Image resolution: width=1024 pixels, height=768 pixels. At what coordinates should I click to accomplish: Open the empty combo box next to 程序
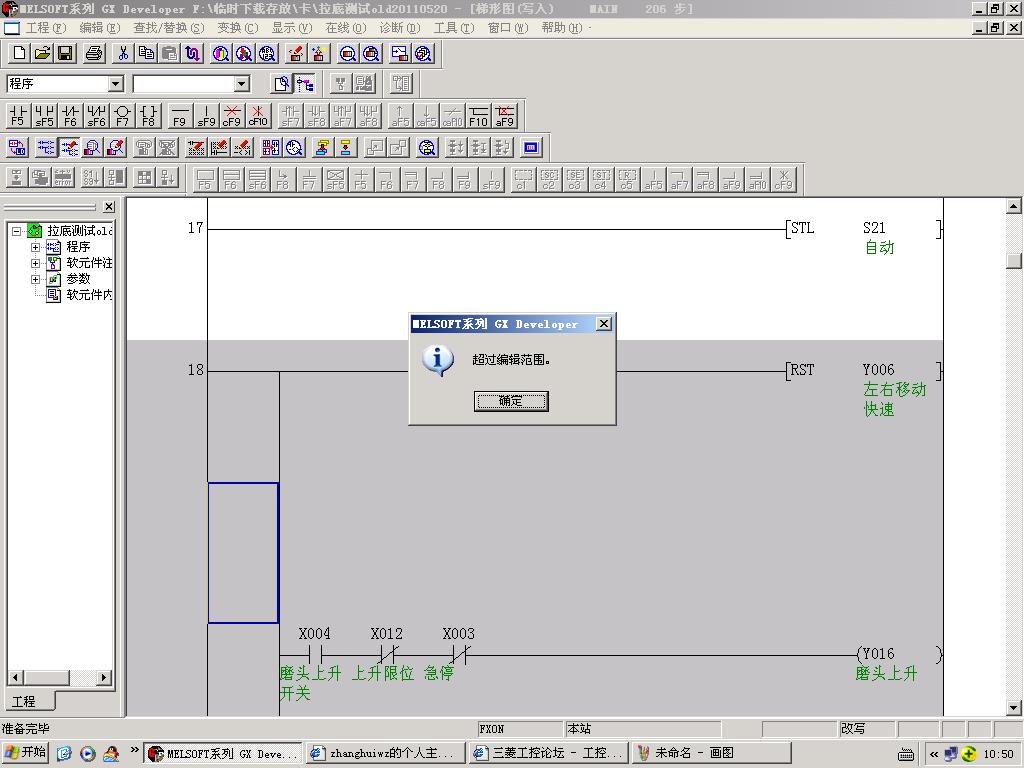(241, 84)
